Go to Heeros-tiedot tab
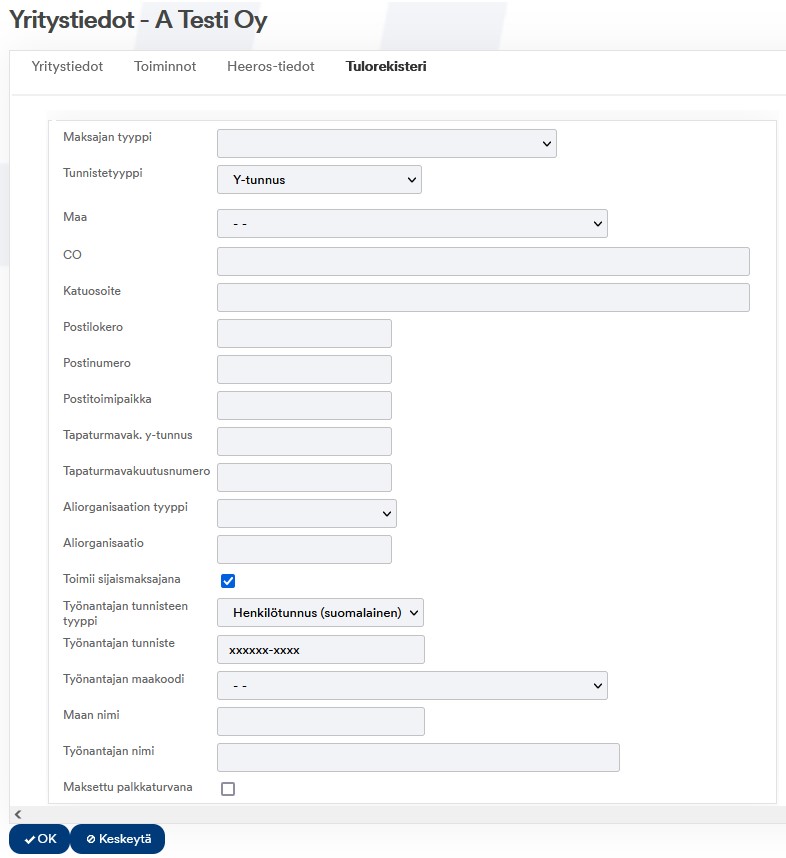 [270, 66]
